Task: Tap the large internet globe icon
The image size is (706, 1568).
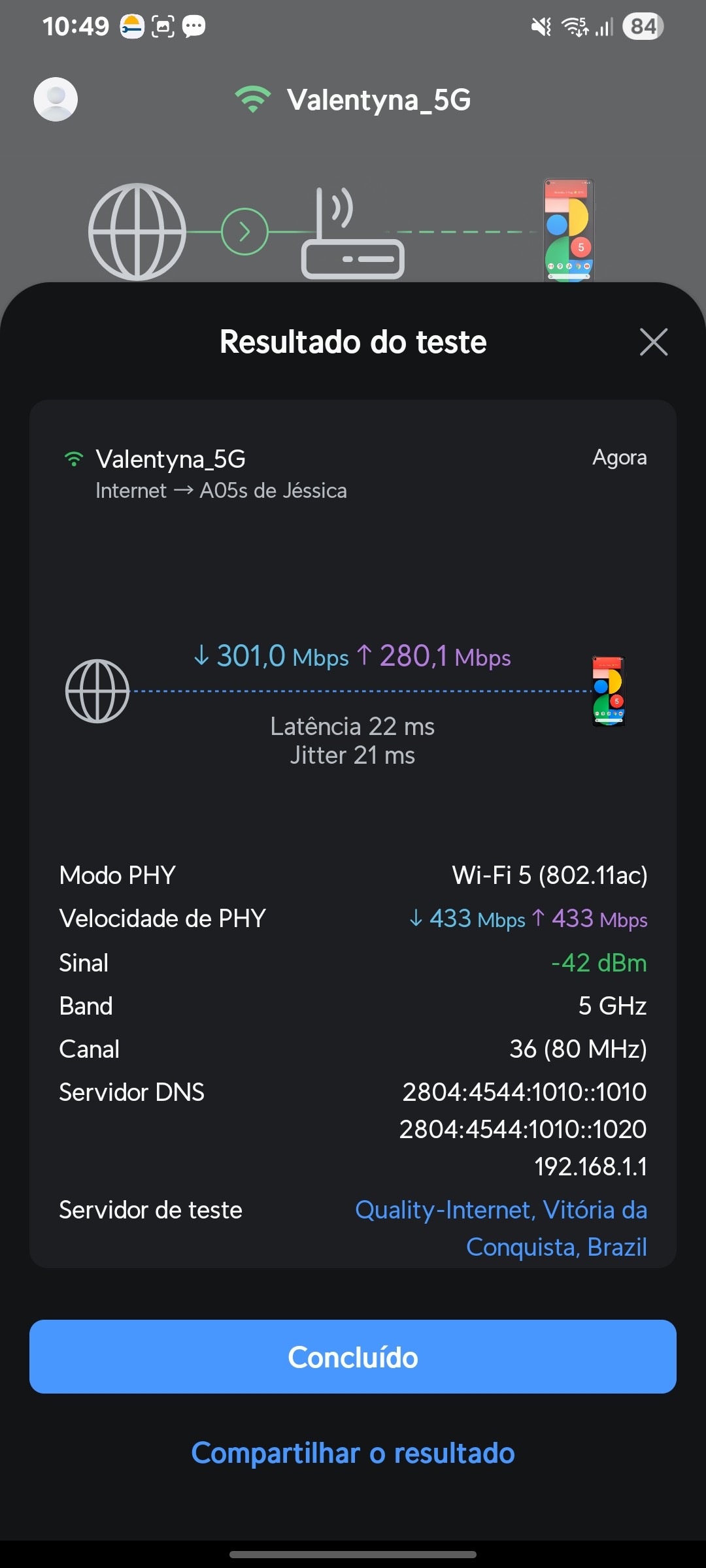Action: [137, 232]
